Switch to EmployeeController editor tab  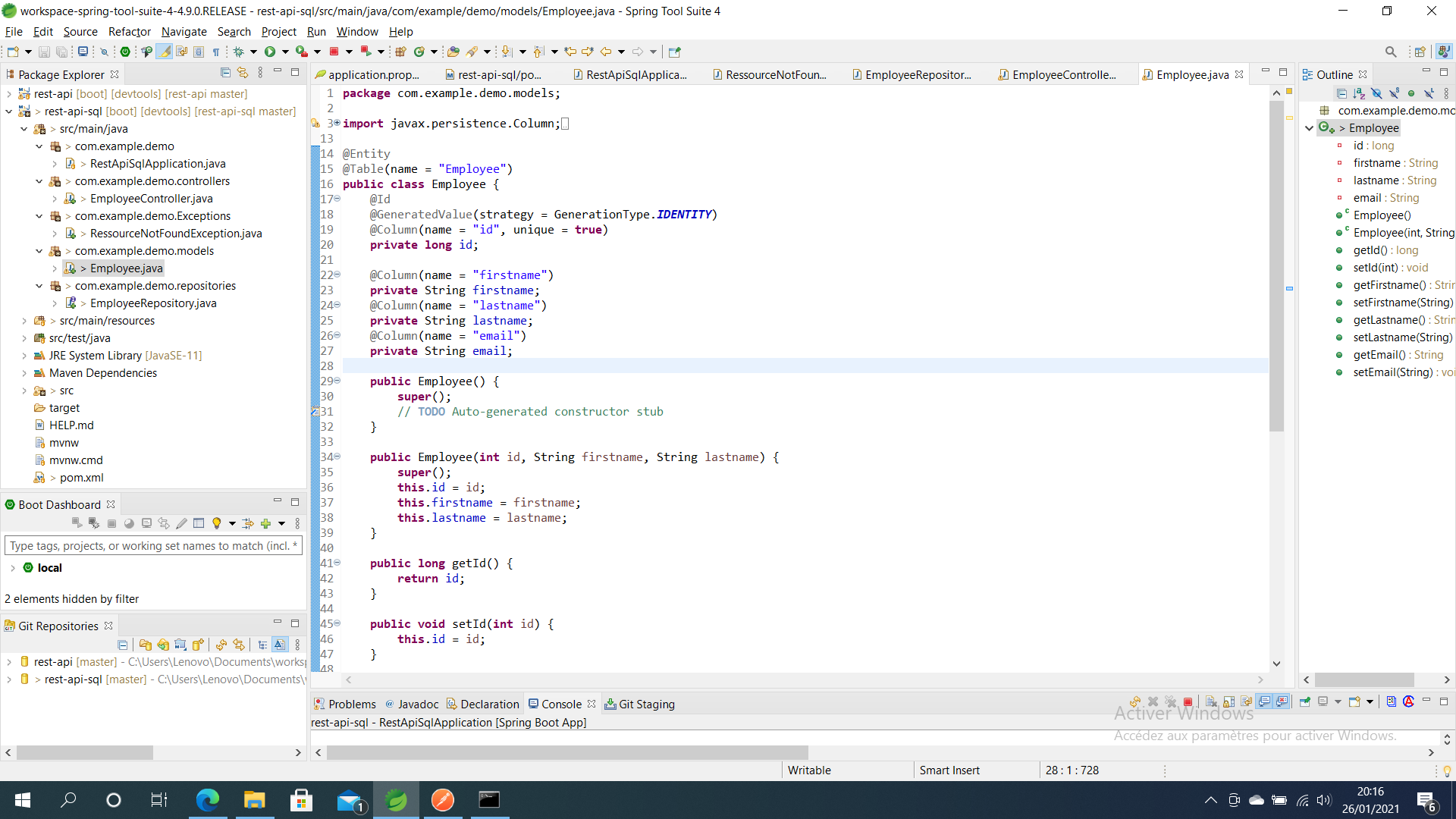(1056, 74)
